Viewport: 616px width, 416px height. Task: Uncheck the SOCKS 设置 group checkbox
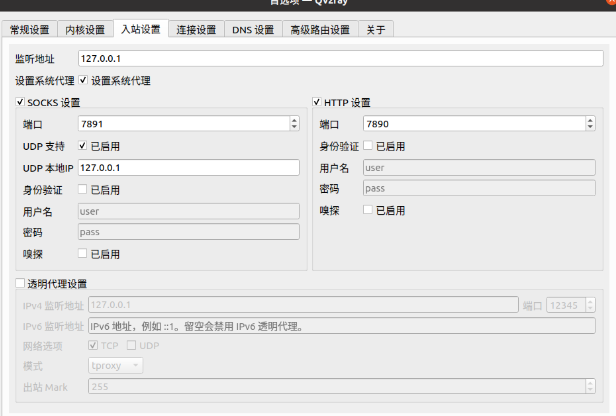tap(21, 102)
